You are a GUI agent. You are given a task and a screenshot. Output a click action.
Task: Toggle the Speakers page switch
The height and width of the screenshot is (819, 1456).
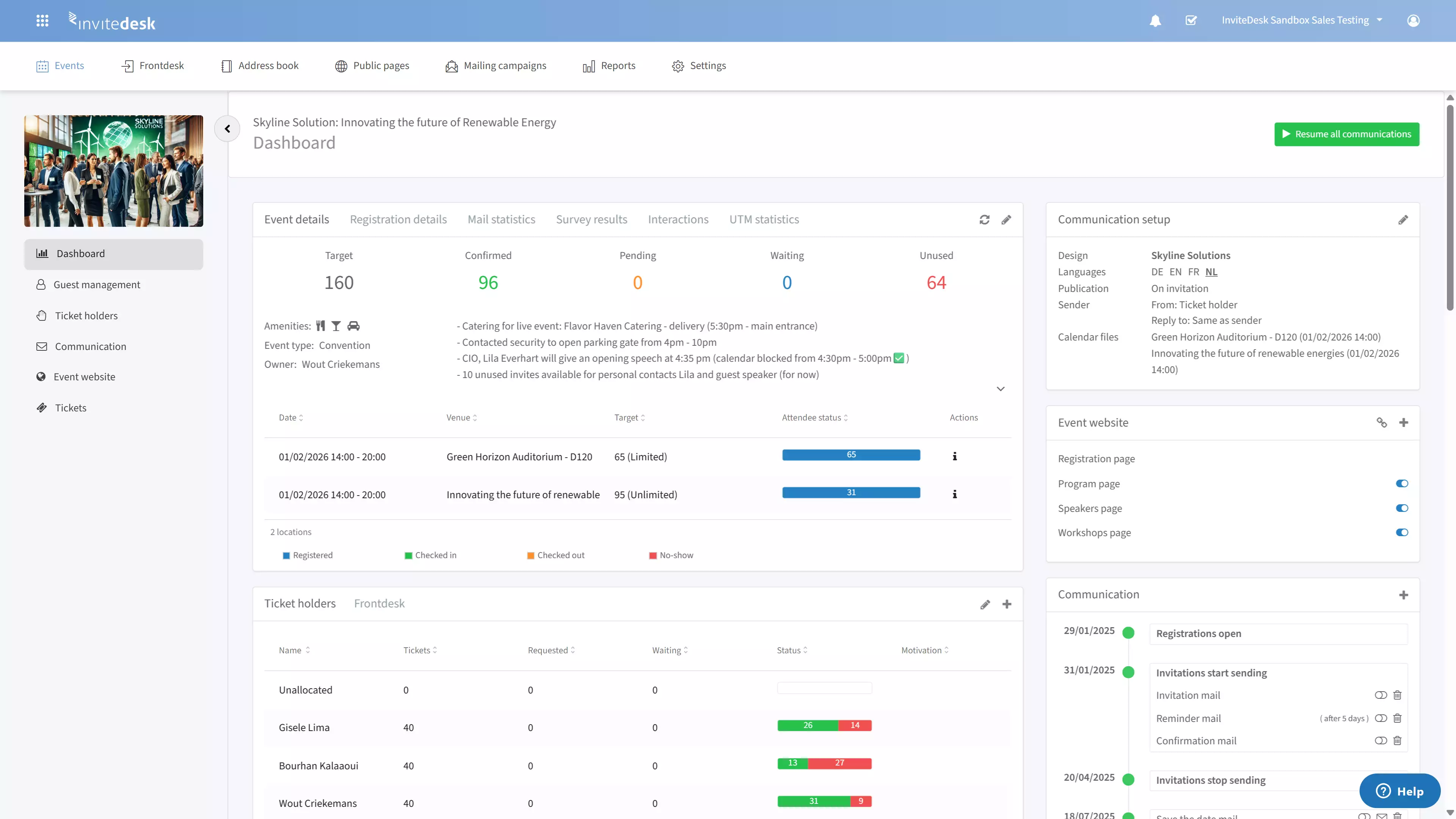[x=1402, y=508]
